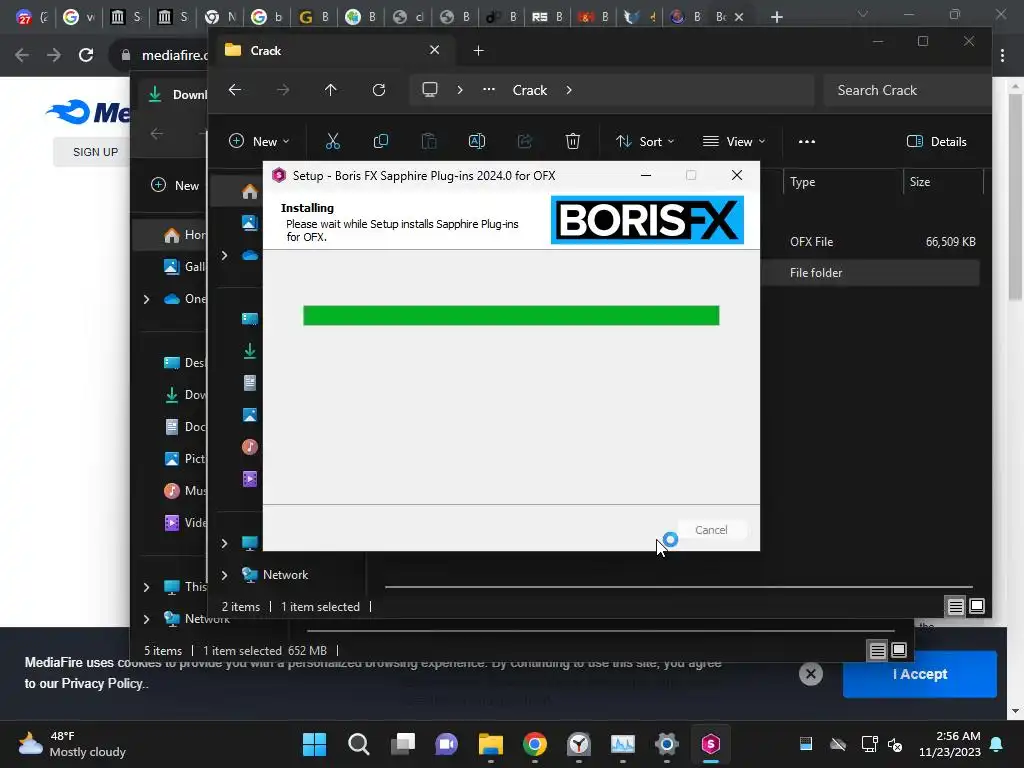Click I Accept on MediaFire cookie banner

[x=920, y=674]
